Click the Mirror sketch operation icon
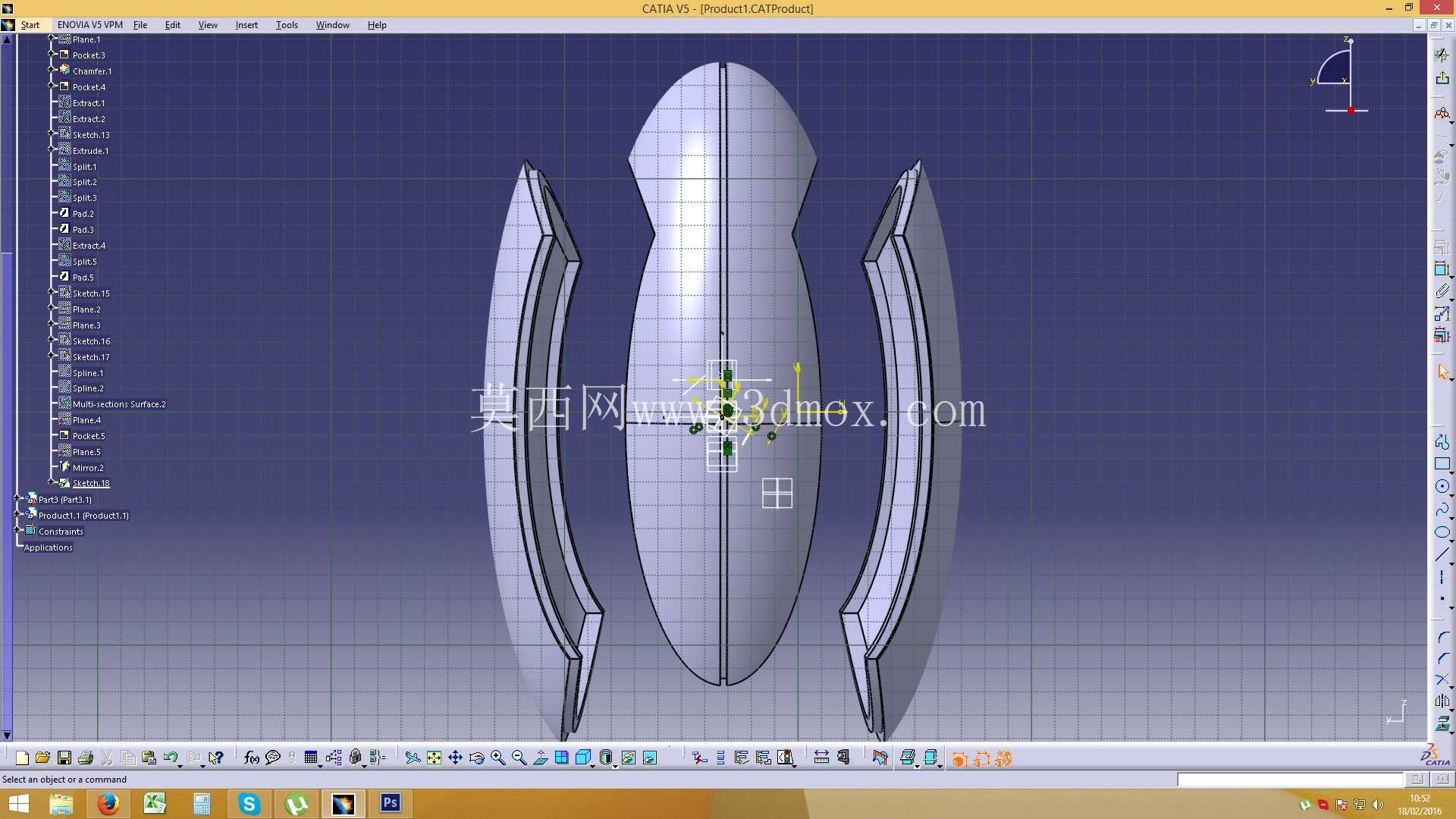1456x819 pixels. click(1442, 701)
